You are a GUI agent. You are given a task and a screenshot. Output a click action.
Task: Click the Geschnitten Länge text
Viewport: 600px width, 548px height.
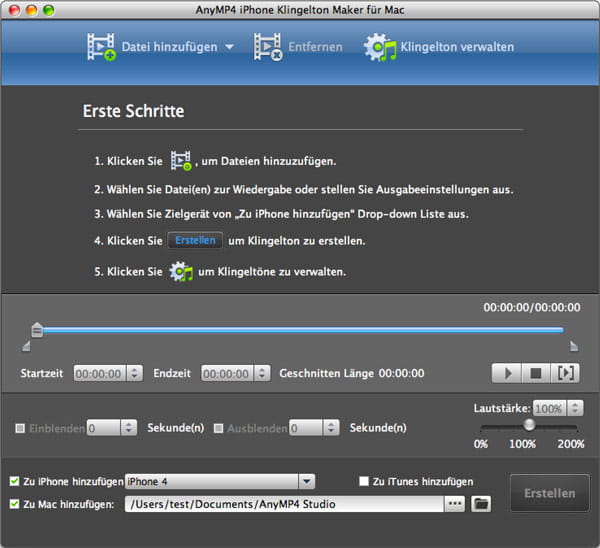[x=326, y=373]
